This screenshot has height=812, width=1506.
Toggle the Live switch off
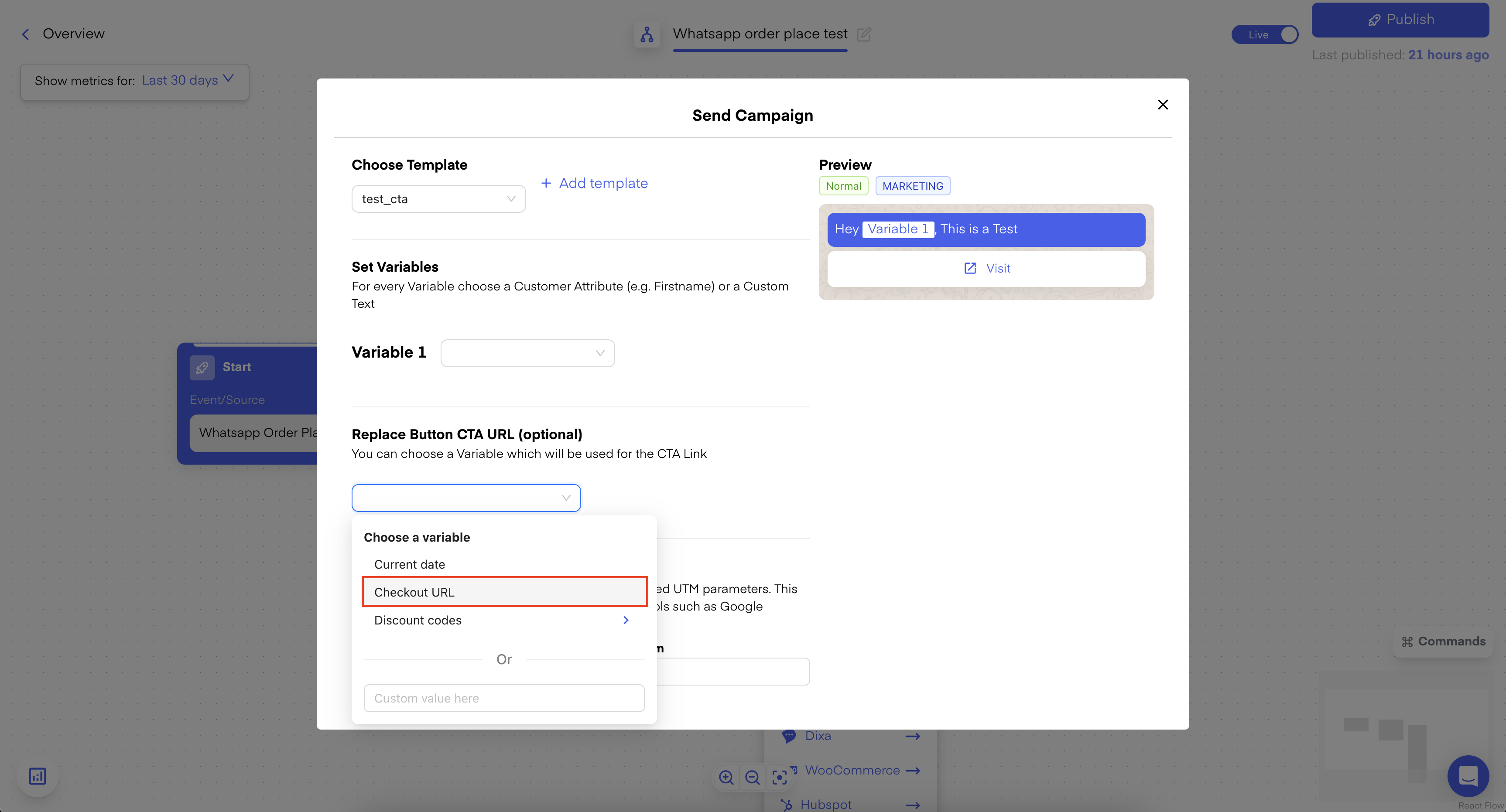click(x=1265, y=34)
